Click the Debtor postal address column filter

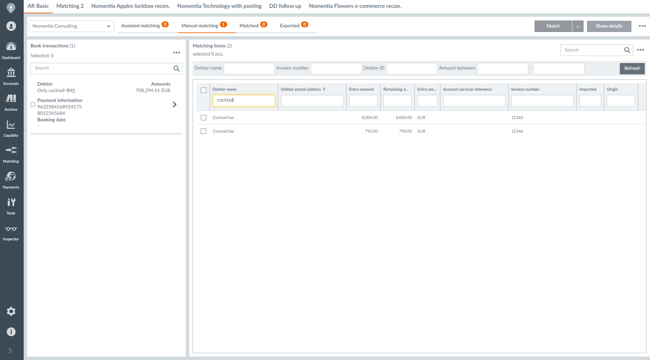(312, 100)
